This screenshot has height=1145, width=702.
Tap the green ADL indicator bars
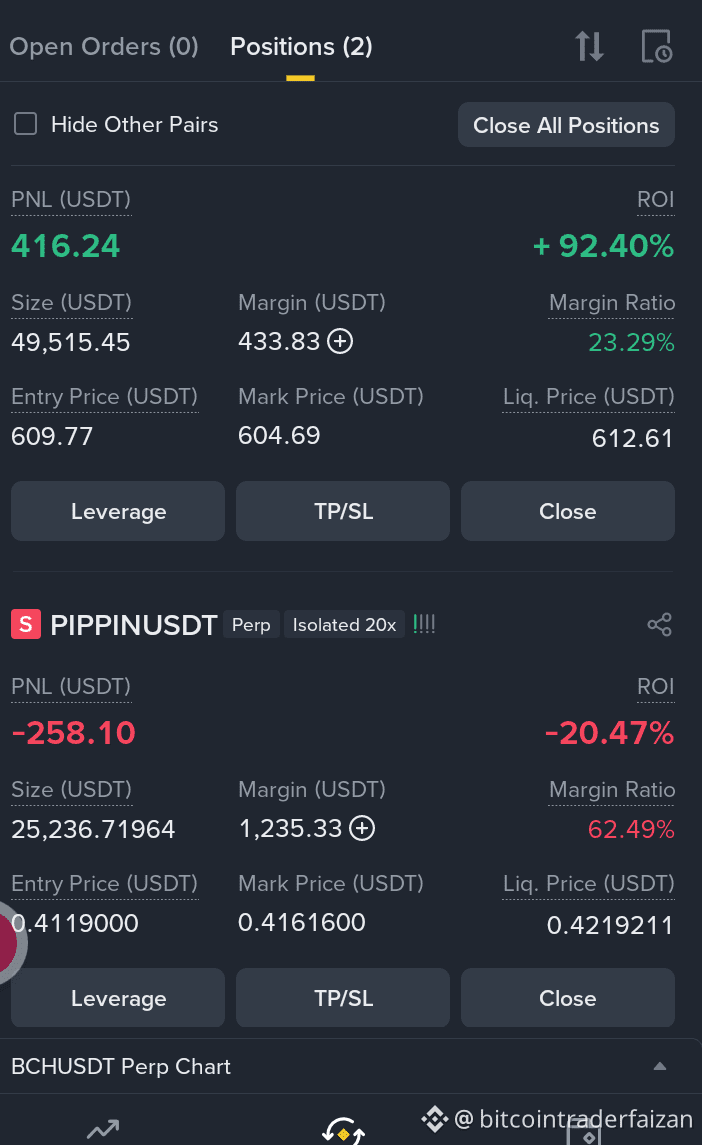424,624
